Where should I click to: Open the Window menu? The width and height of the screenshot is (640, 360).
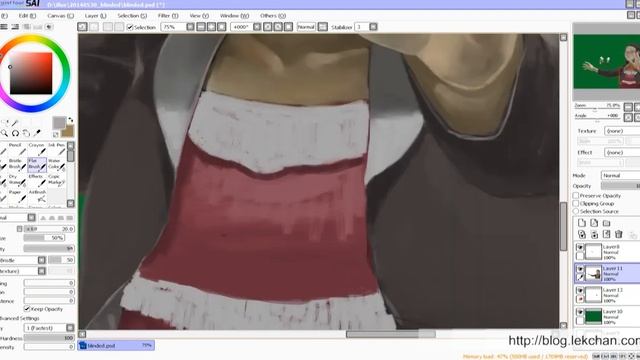coord(234,16)
